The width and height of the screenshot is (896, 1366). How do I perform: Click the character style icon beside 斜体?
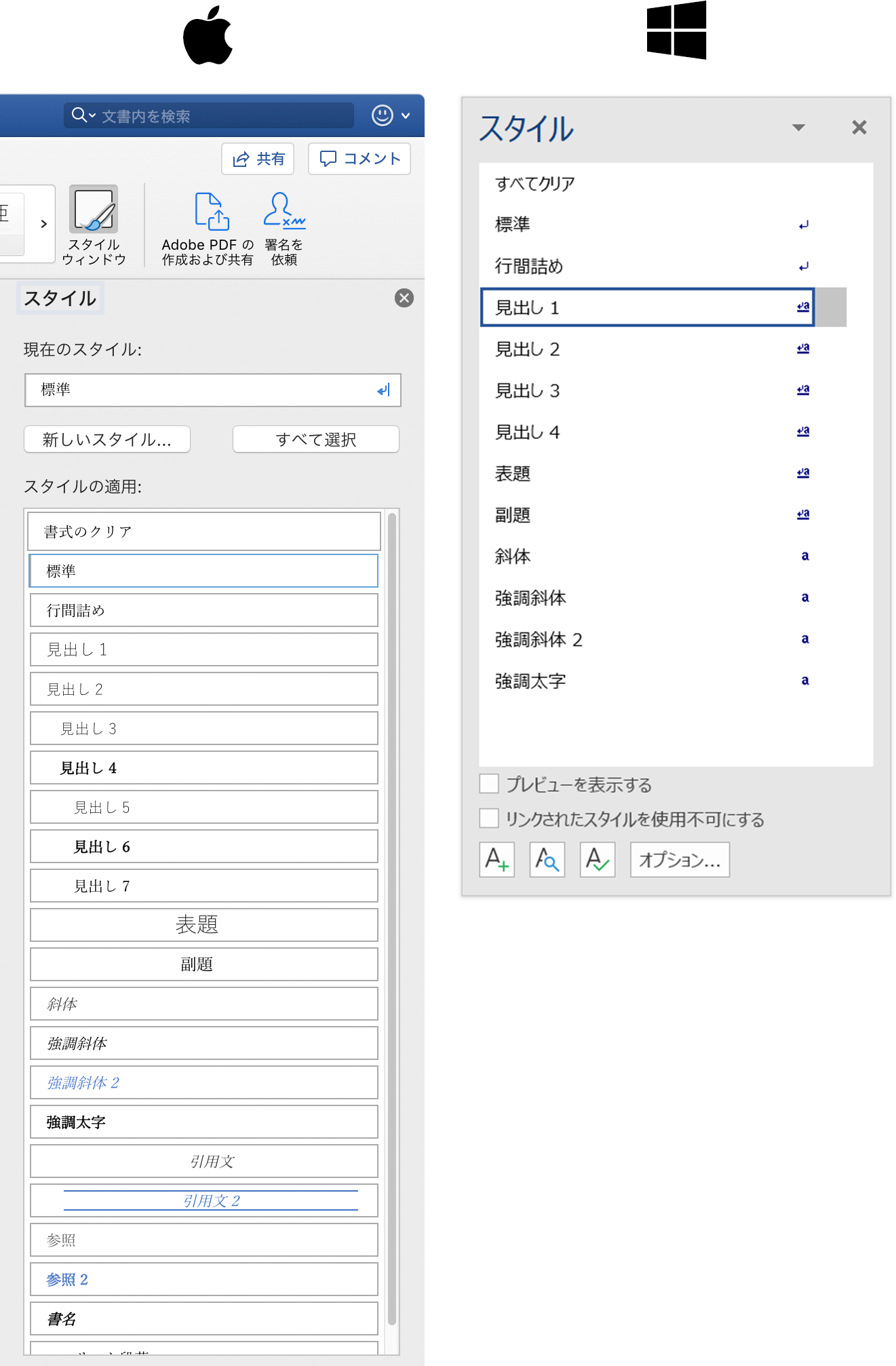(x=805, y=556)
